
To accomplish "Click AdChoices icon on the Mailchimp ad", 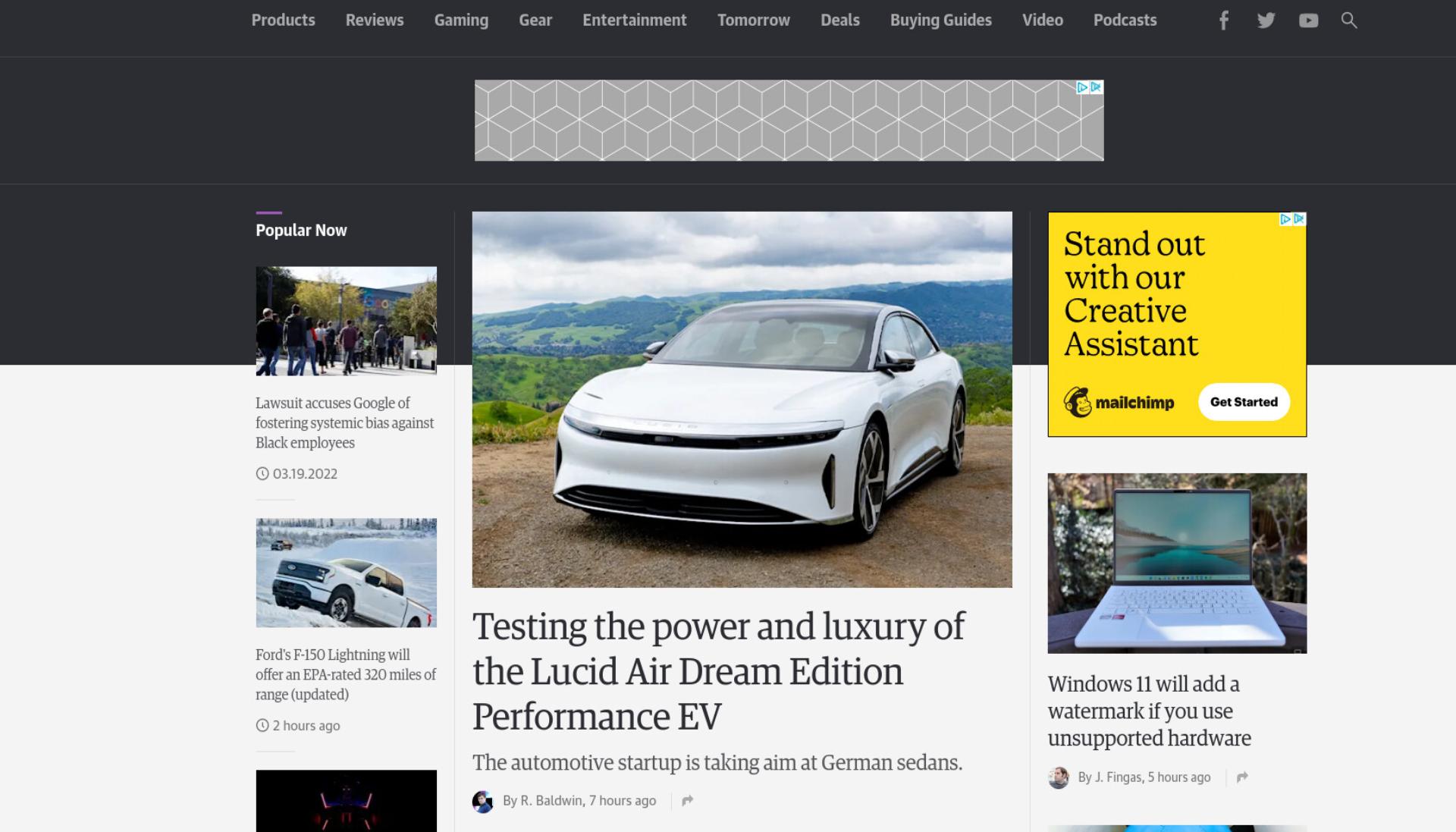I will [x=1285, y=219].
